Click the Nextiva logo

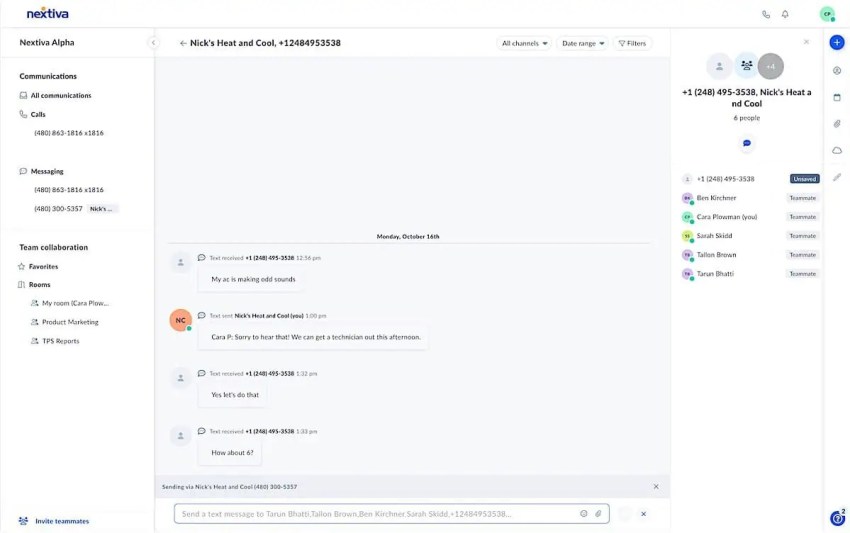[x=48, y=14]
